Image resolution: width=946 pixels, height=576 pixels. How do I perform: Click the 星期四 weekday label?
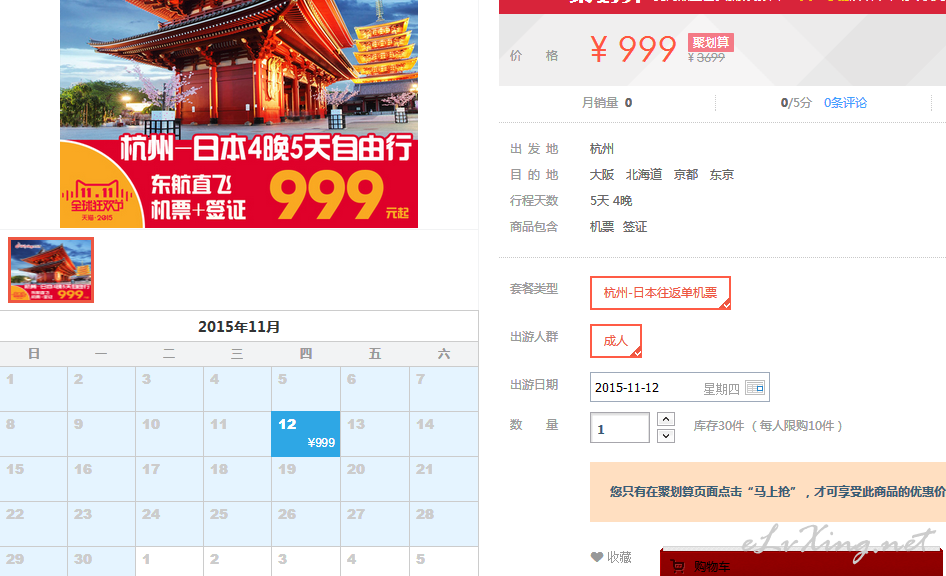(x=721, y=389)
